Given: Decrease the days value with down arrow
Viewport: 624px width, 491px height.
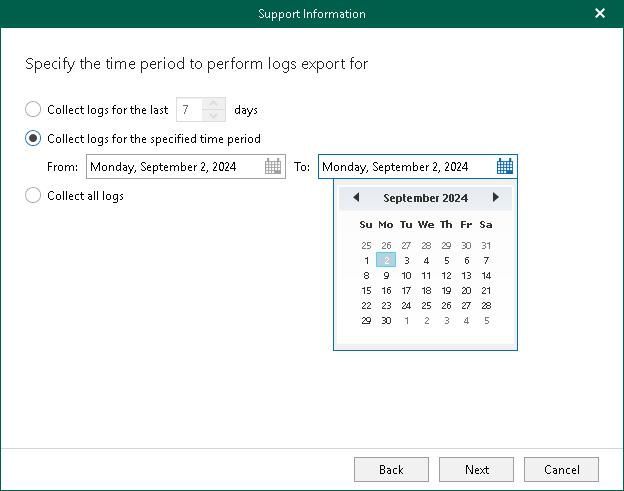Looking at the screenshot, I should (214, 115).
